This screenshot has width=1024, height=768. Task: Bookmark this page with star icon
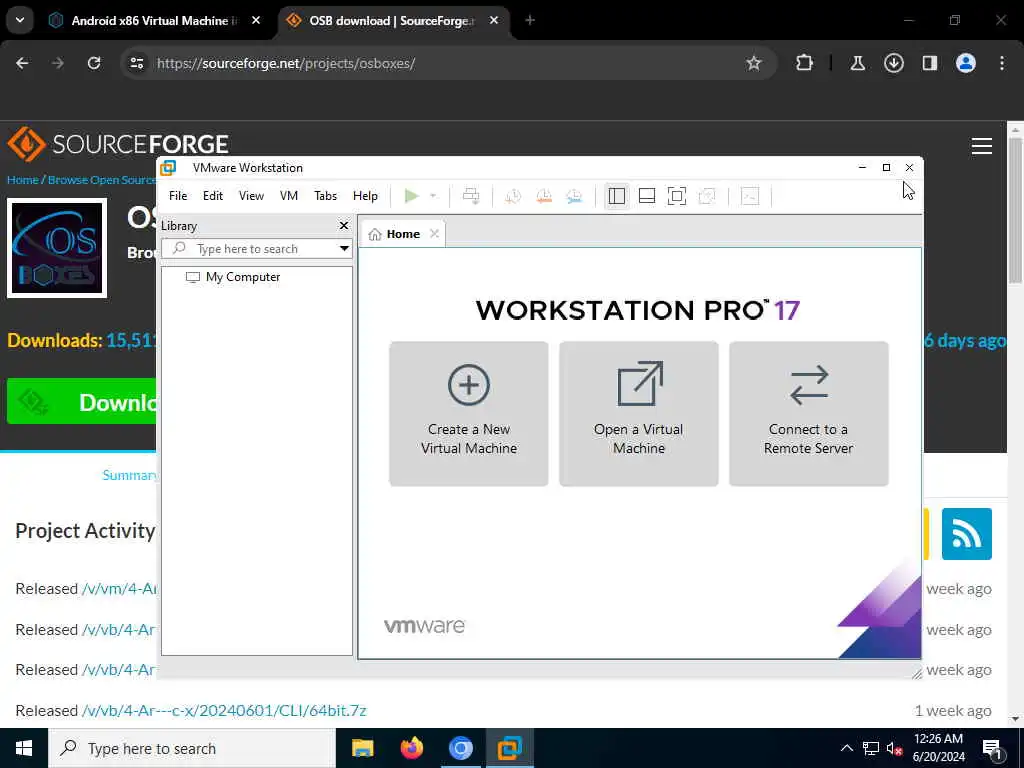pyautogui.click(x=754, y=63)
